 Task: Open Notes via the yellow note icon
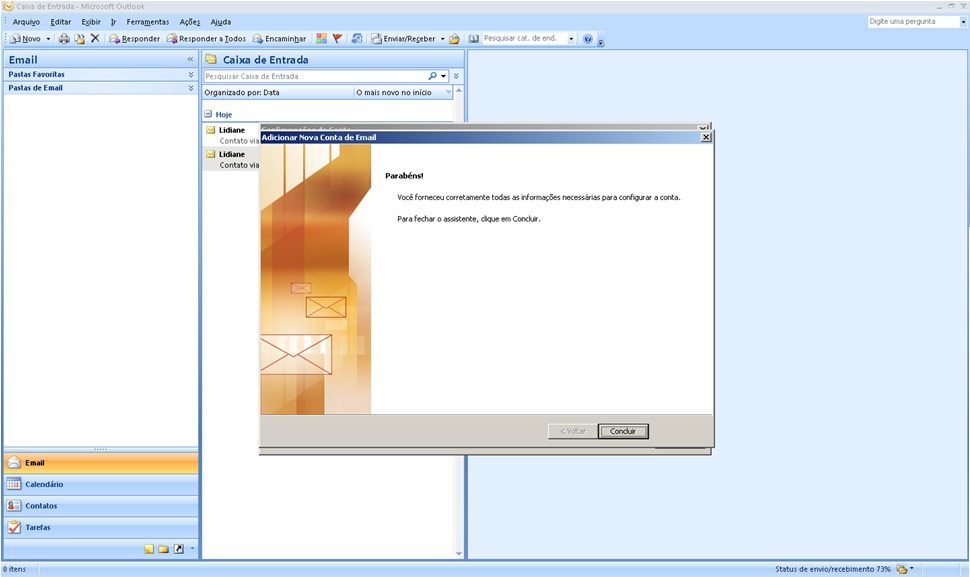[x=149, y=549]
